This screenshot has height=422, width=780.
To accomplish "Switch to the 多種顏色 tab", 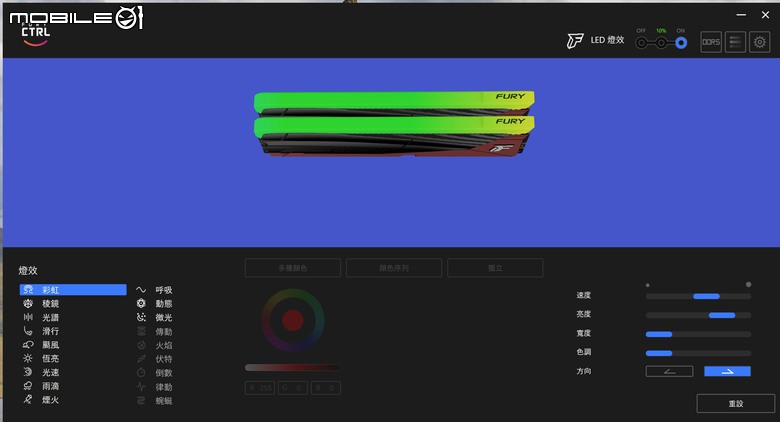I will click(292, 268).
